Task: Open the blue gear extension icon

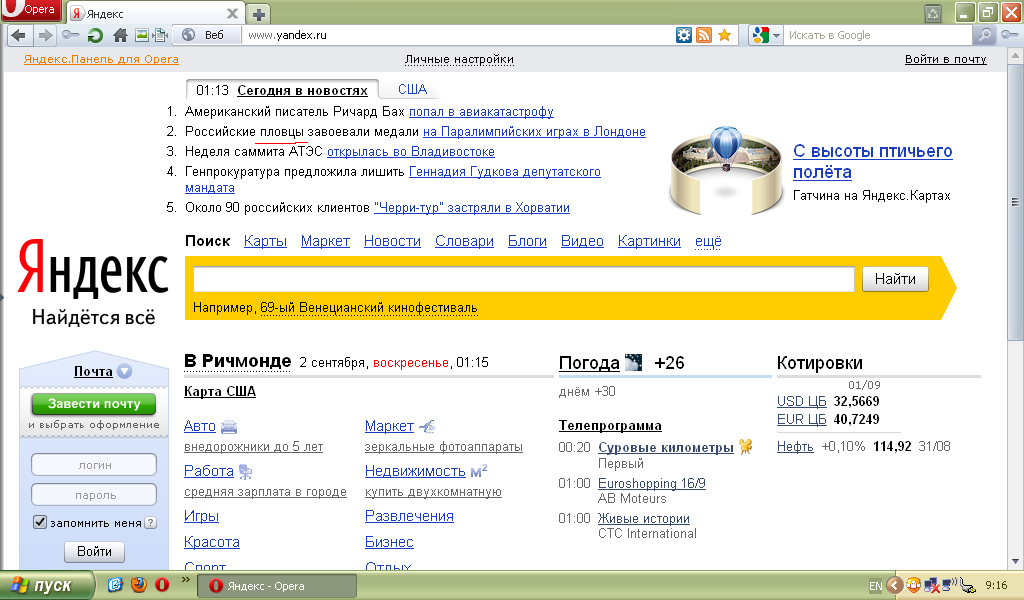Action: pos(684,35)
